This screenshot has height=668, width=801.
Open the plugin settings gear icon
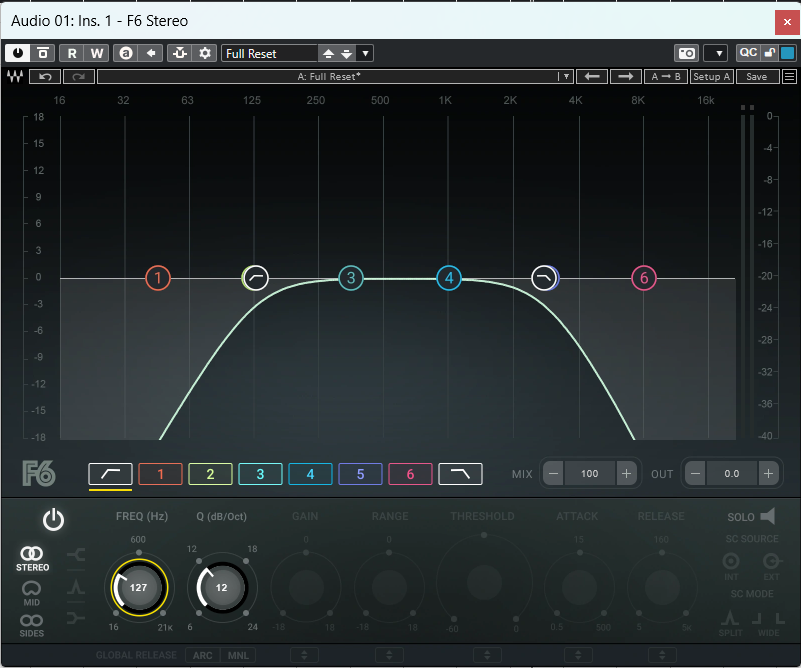pos(205,53)
